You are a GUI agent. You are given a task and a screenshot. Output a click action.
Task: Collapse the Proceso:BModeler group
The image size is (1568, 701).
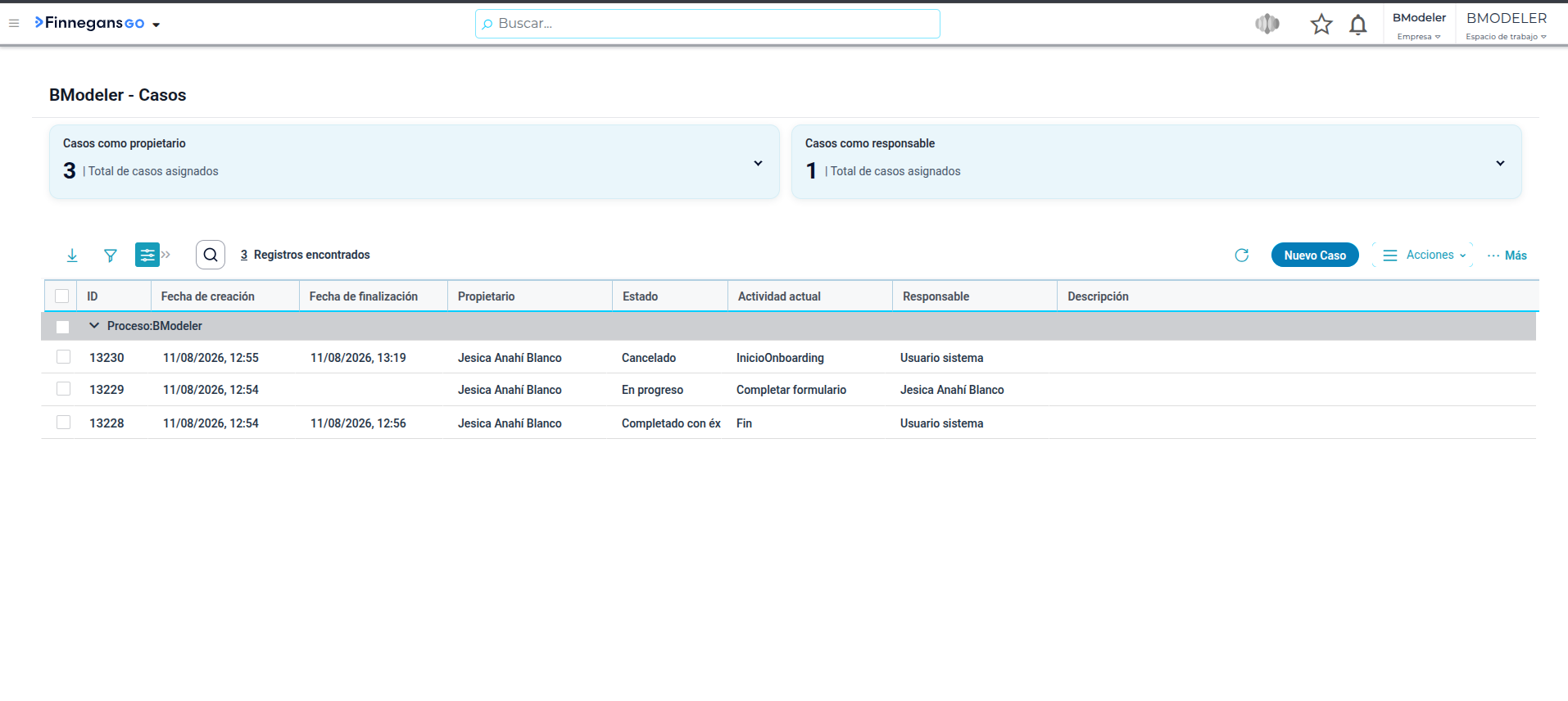(x=94, y=326)
